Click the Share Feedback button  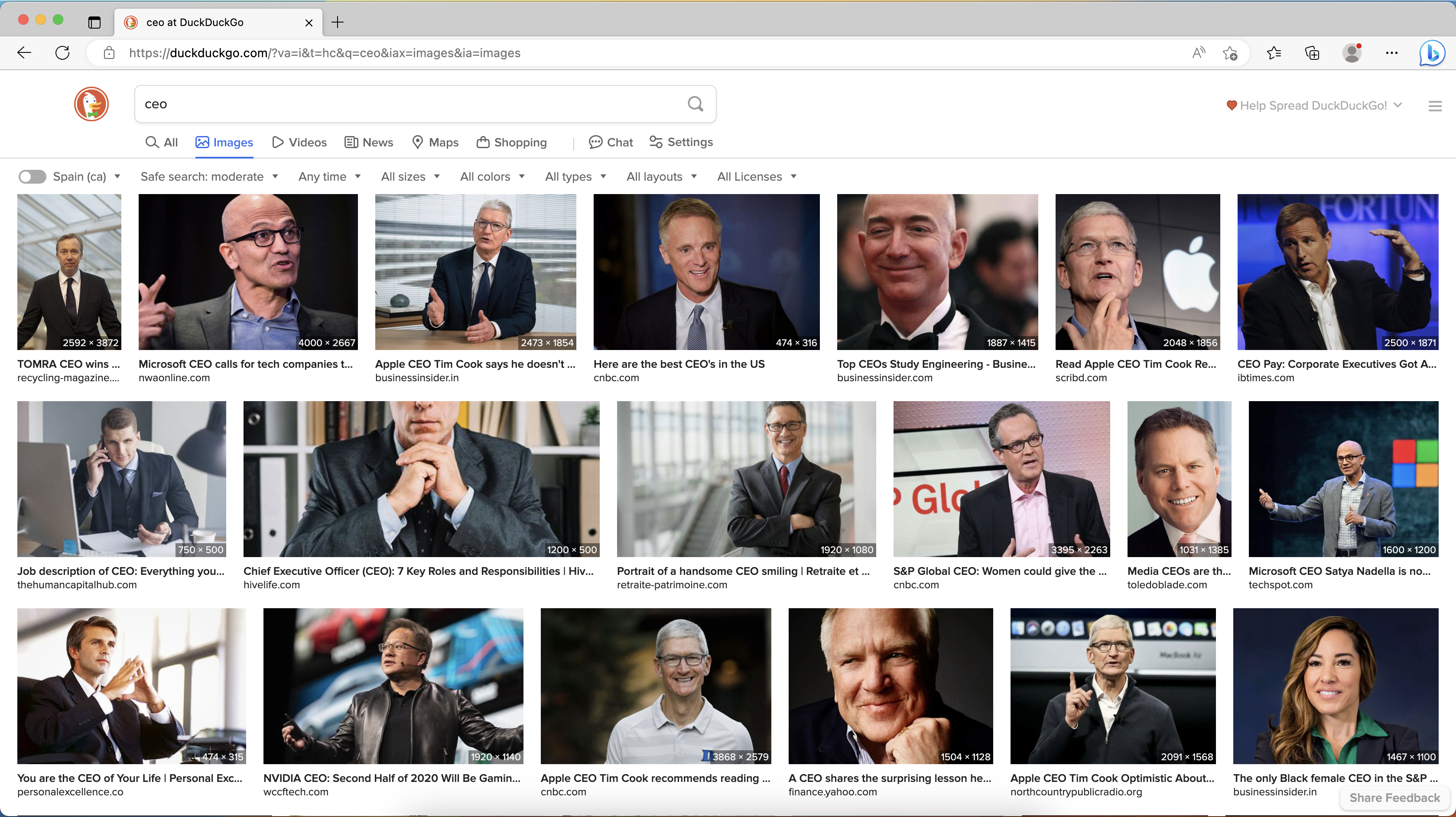[x=1394, y=798]
